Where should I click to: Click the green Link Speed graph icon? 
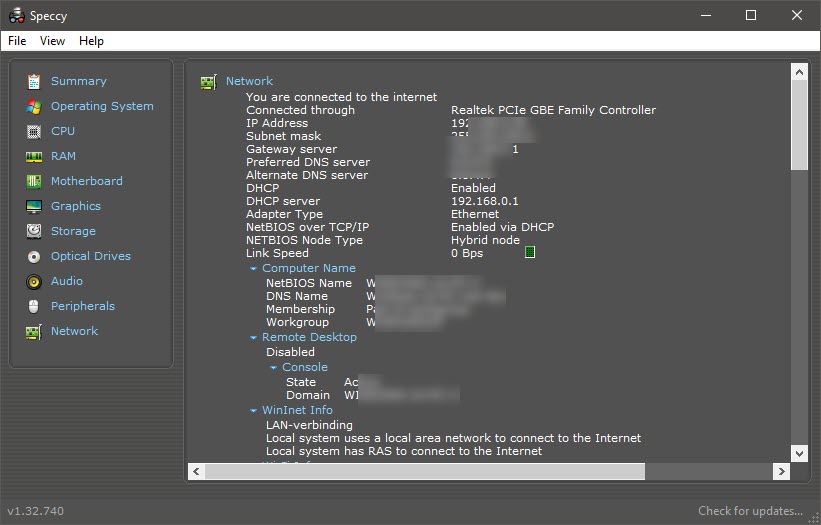[530, 252]
